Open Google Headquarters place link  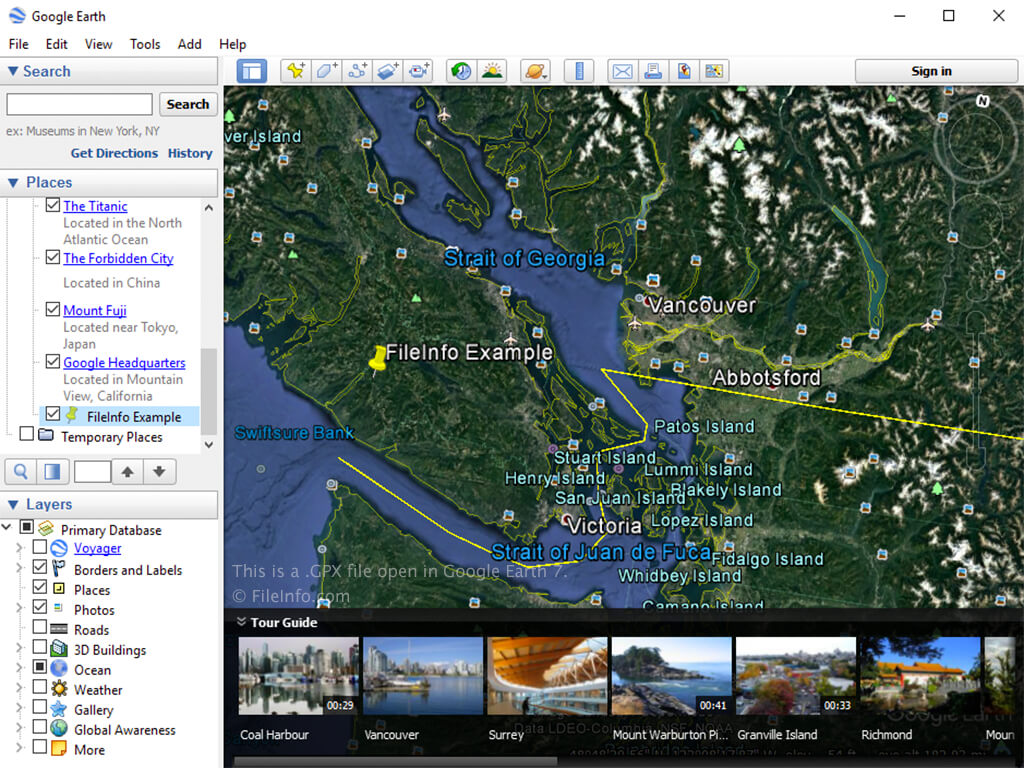pyautogui.click(x=124, y=362)
